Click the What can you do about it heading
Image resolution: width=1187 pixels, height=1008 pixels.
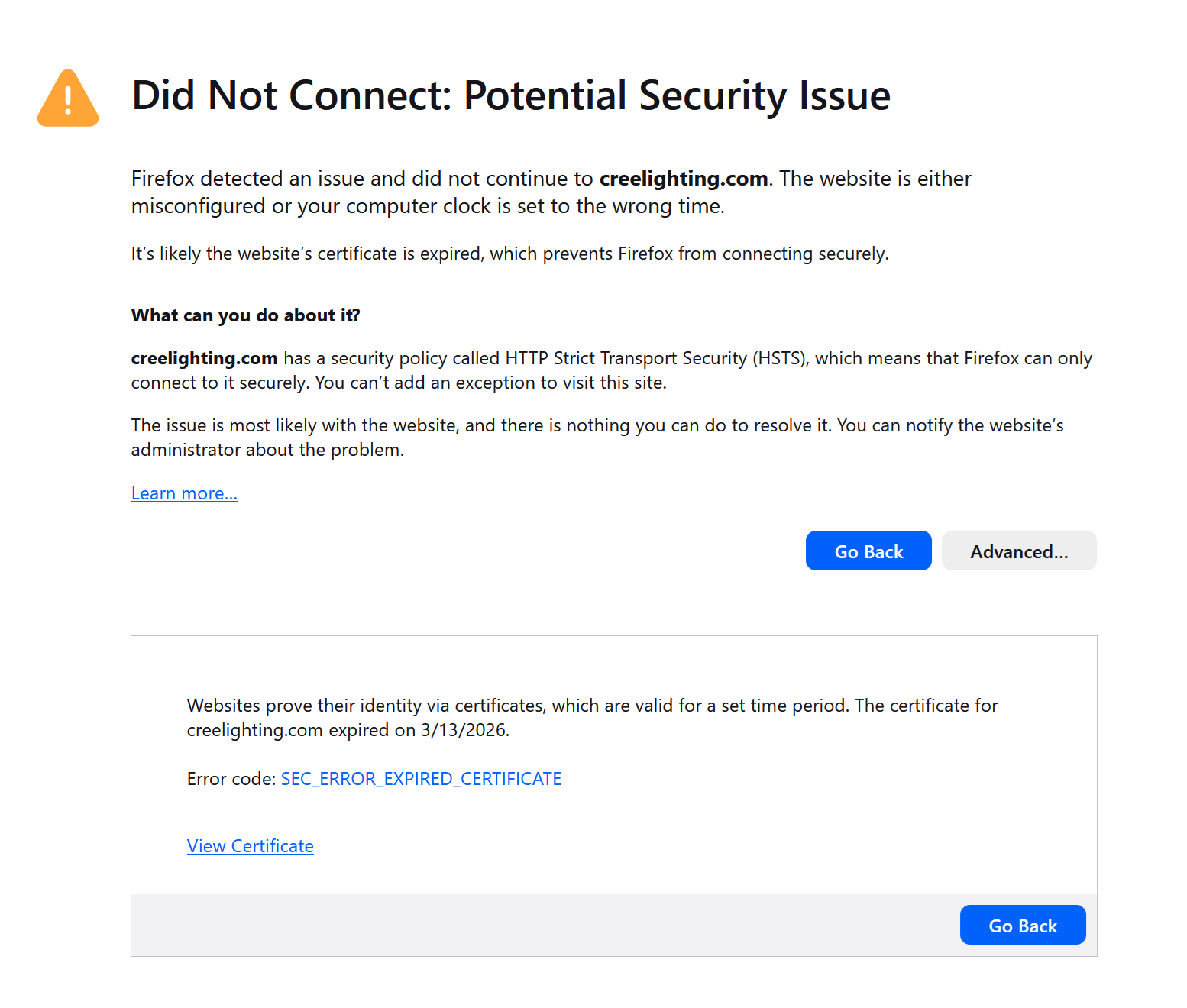coord(245,315)
